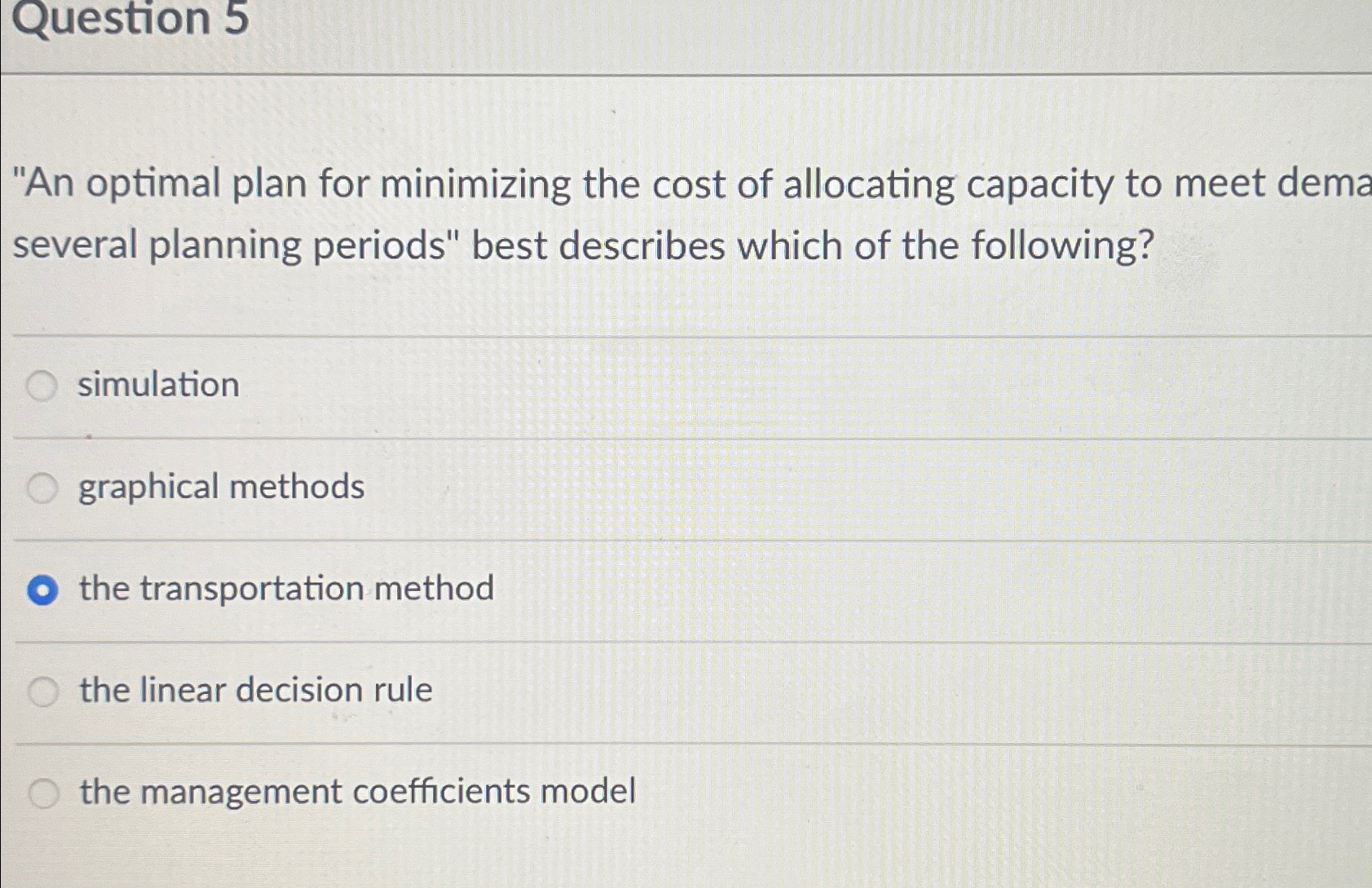Select the management coefficients model radio button
This screenshot has height=888, width=1372.
pyautogui.click(x=42, y=791)
